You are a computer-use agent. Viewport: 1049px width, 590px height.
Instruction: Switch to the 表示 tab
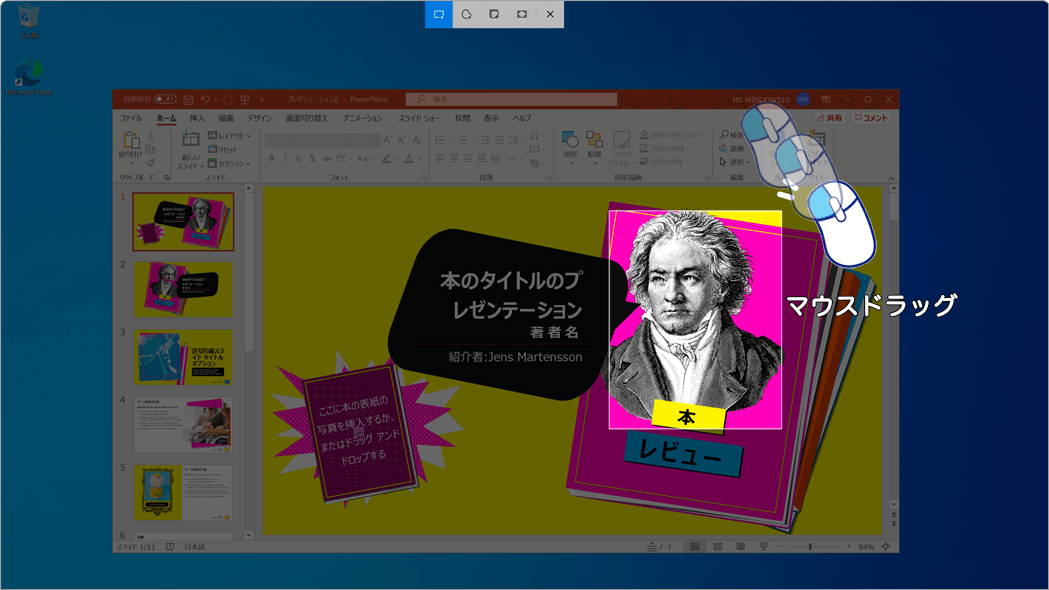click(x=491, y=118)
